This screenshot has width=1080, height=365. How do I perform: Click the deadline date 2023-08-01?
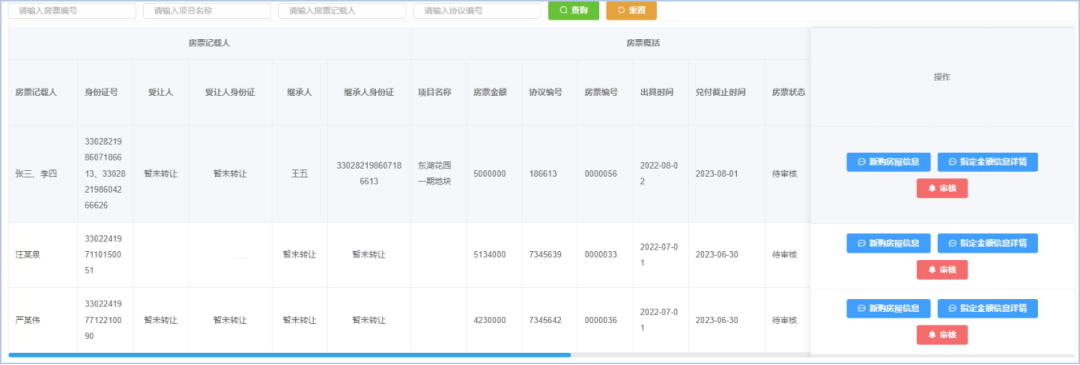coord(717,174)
